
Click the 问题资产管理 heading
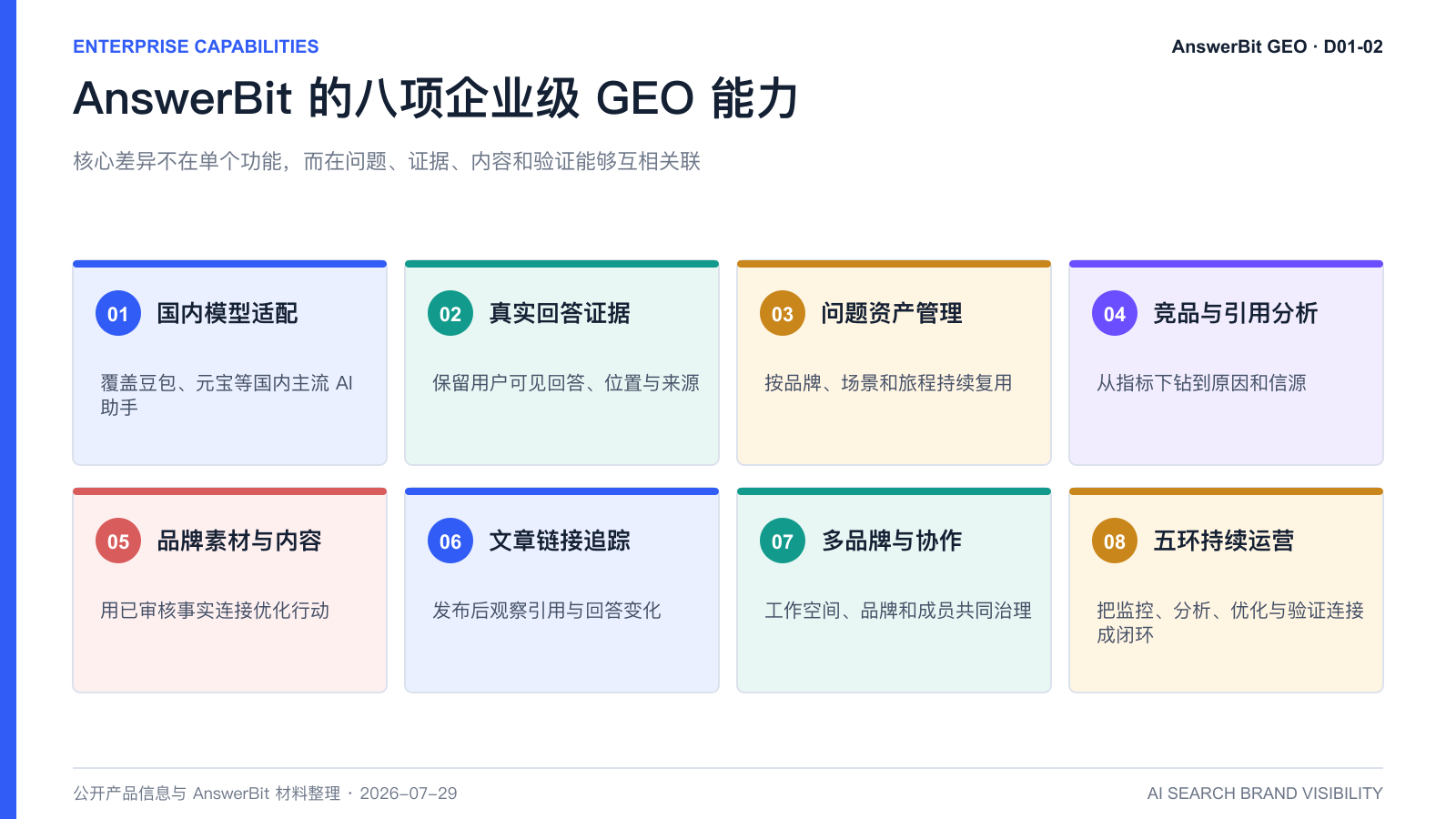pos(892,313)
